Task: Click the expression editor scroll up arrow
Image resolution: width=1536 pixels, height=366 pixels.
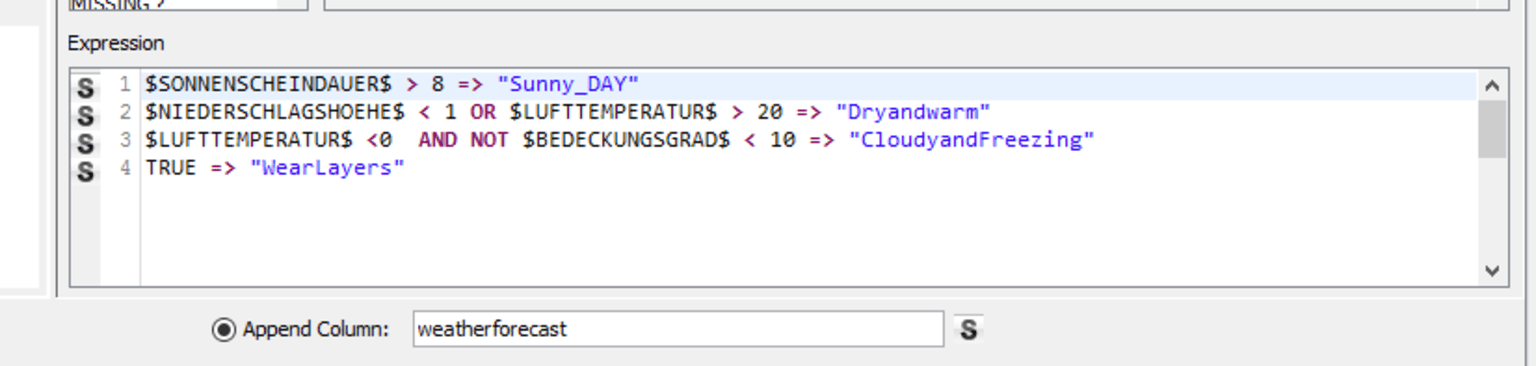Action: tap(1492, 86)
